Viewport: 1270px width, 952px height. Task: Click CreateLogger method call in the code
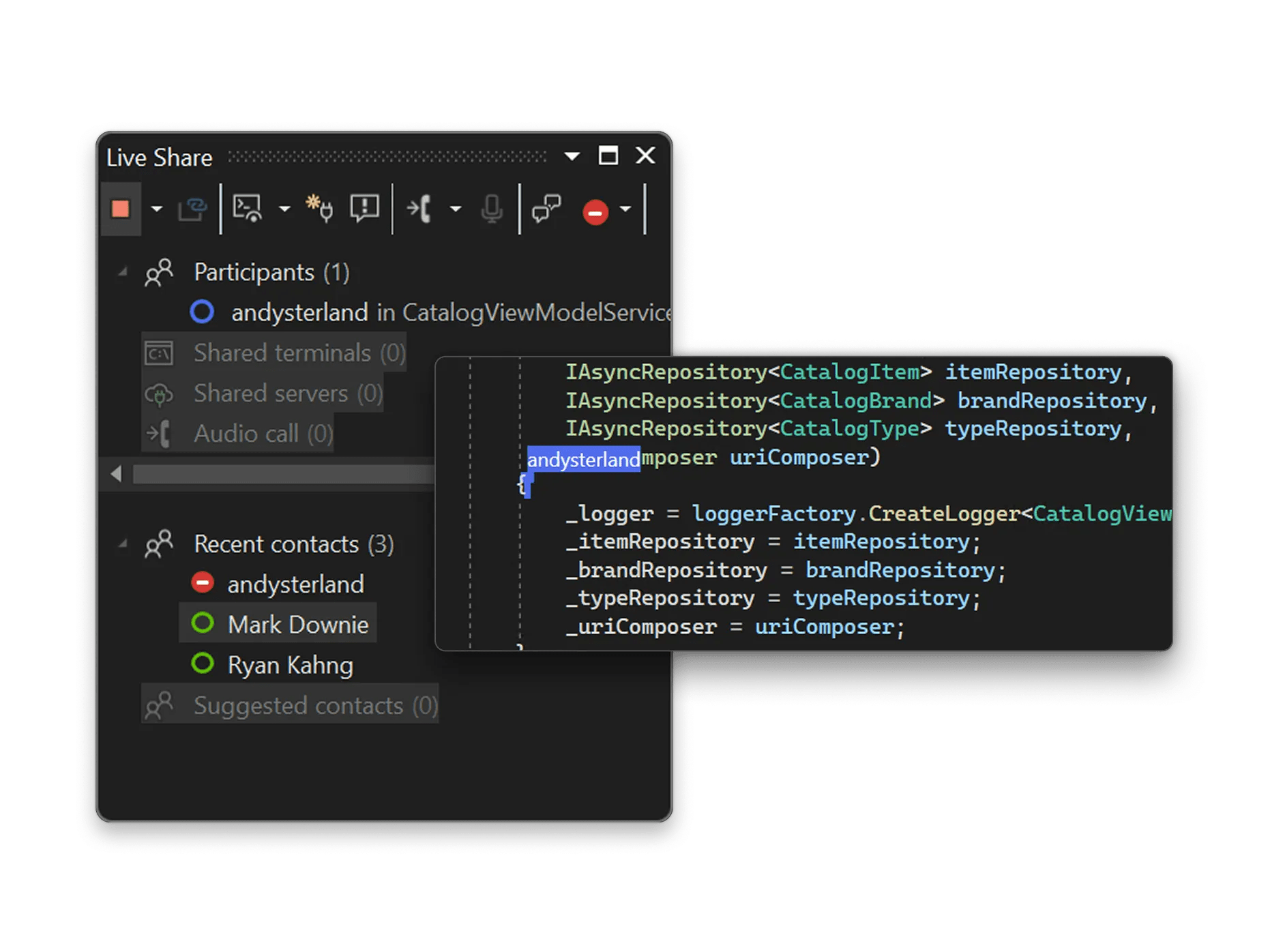coord(944,514)
